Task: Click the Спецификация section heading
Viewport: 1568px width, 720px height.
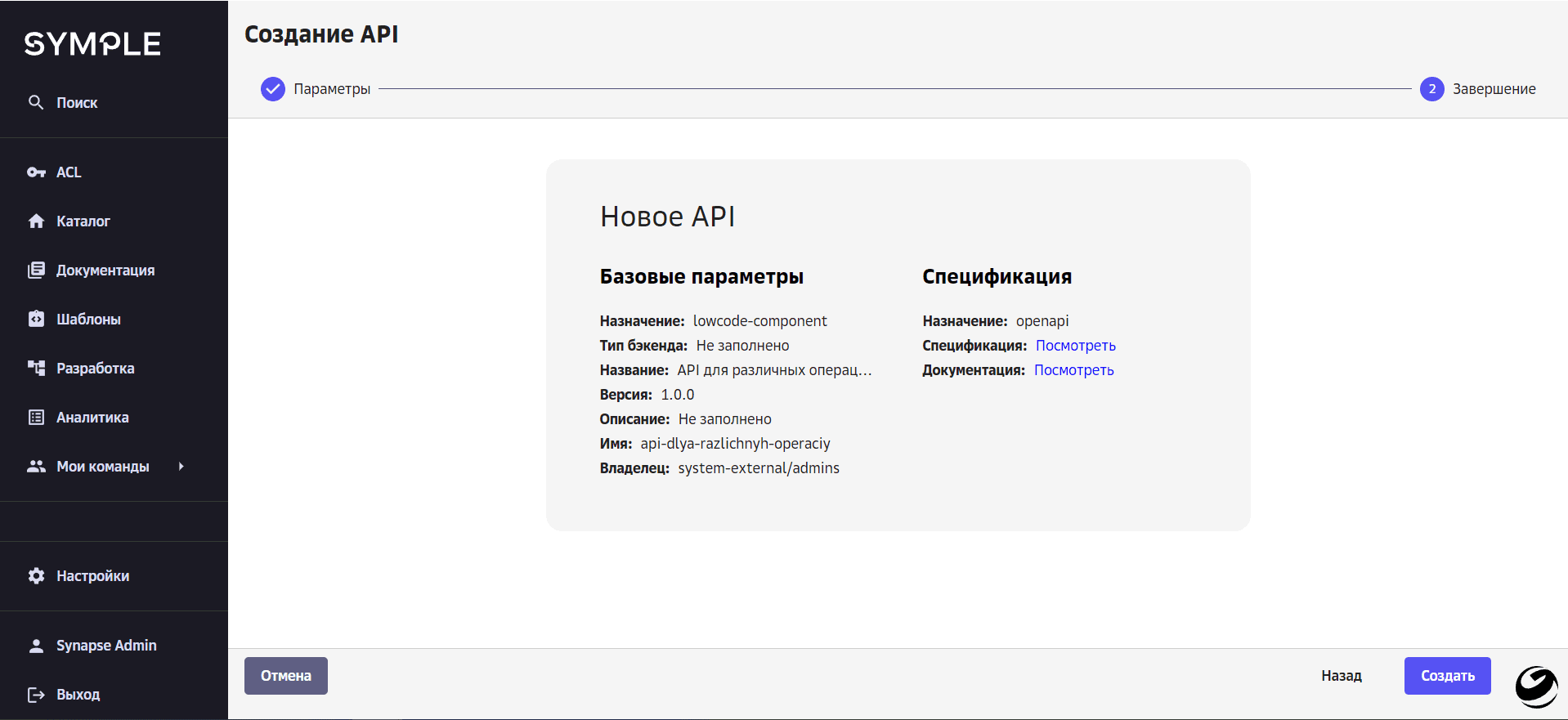Action: 997,277
